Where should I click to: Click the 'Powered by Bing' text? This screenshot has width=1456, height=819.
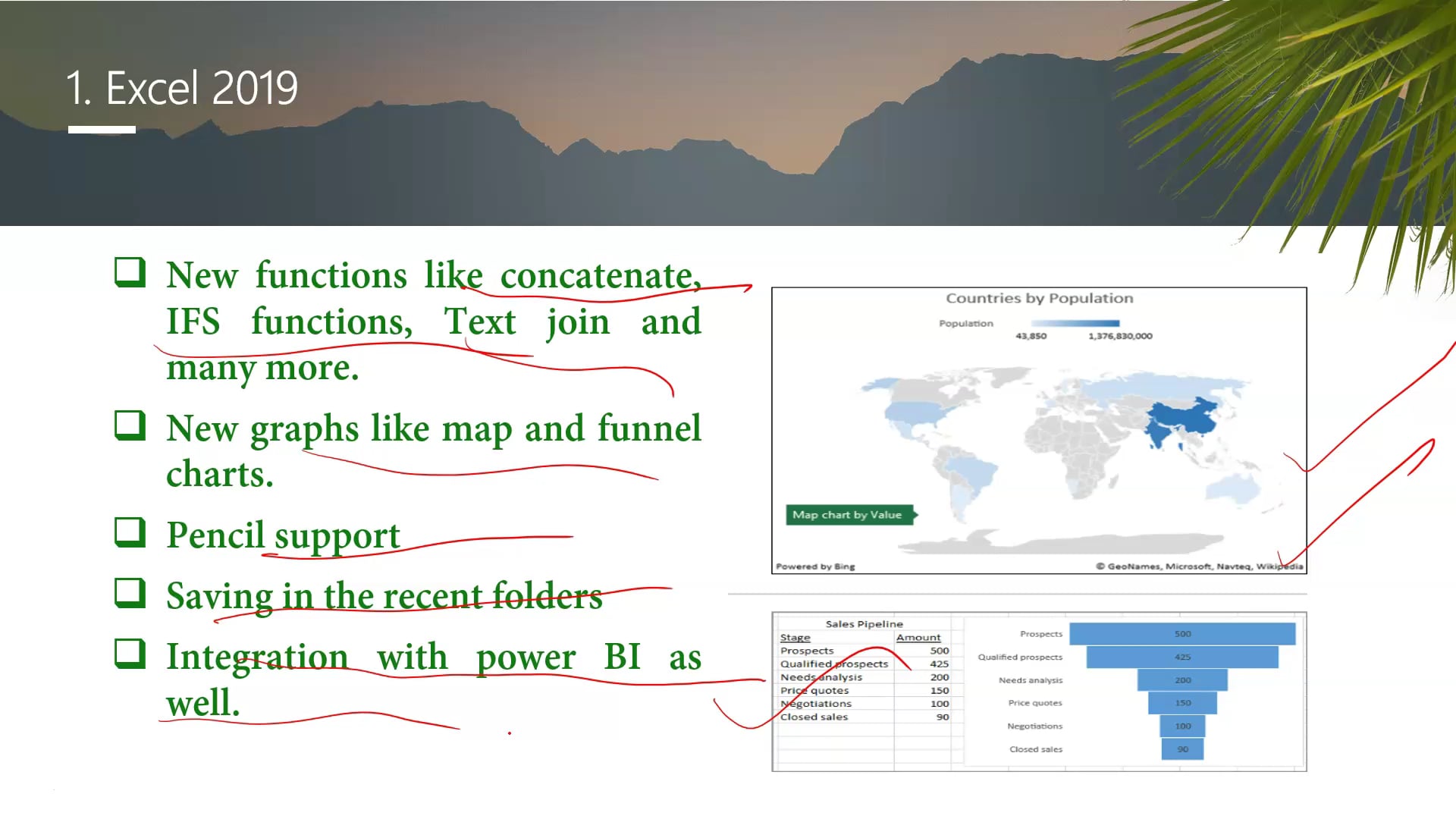coord(815,566)
